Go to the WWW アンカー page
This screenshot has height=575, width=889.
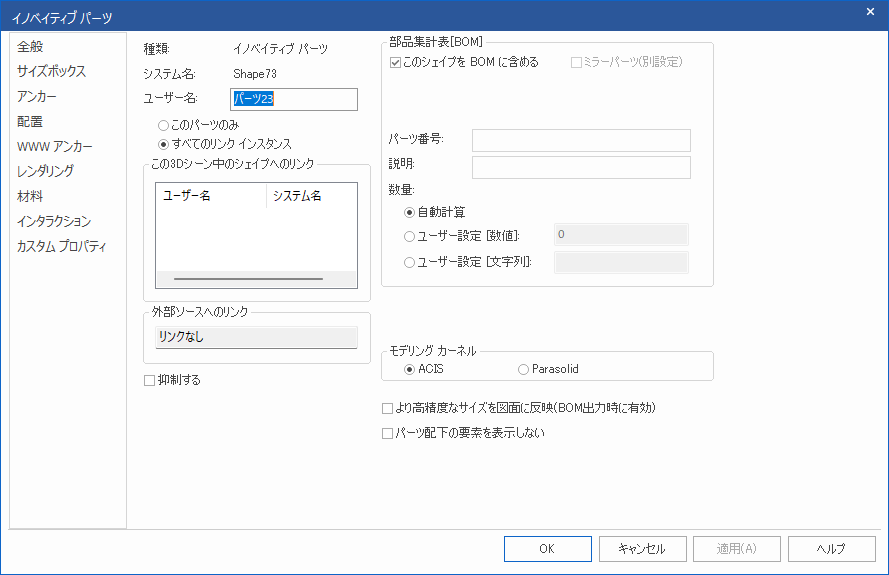pyautogui.click(x=54, y=146)
